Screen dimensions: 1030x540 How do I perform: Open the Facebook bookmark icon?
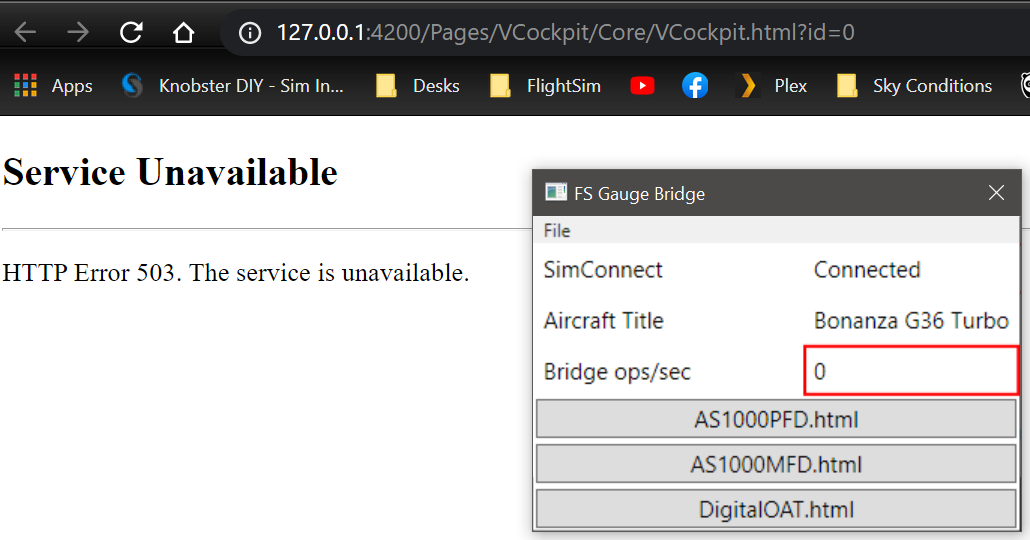coord(695,86)
